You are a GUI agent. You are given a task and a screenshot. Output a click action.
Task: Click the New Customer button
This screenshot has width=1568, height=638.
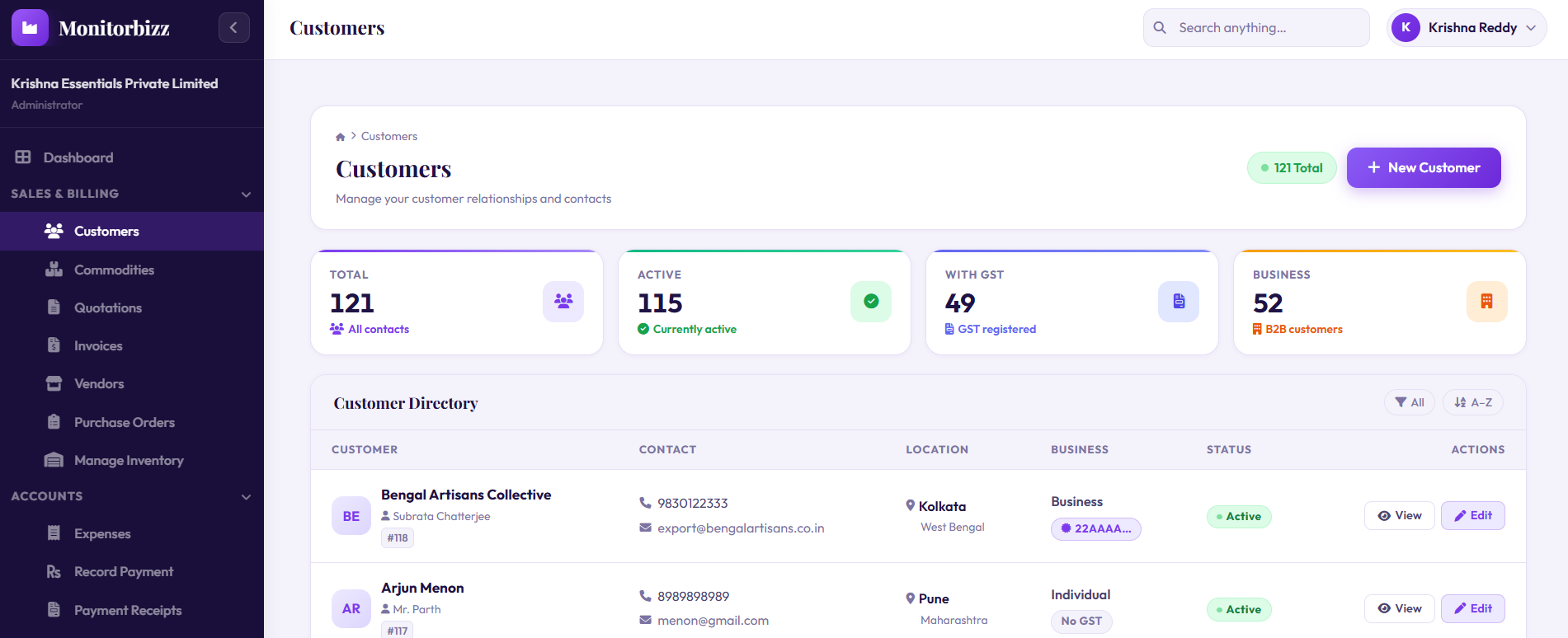pos(1424,167)
